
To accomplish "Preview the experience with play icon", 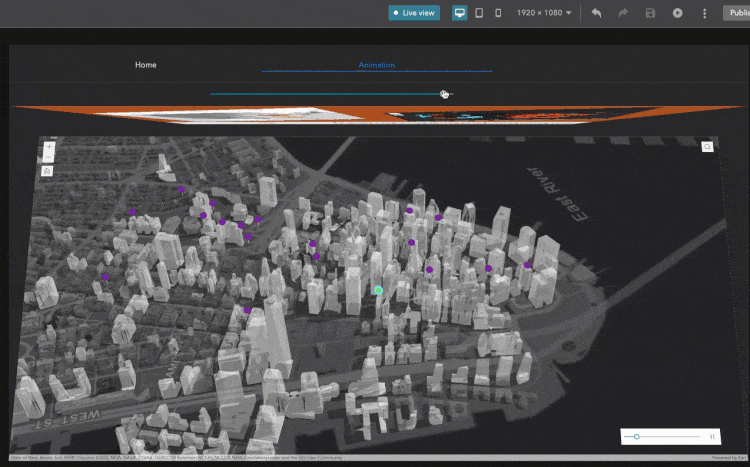I will tap(677, 13).
